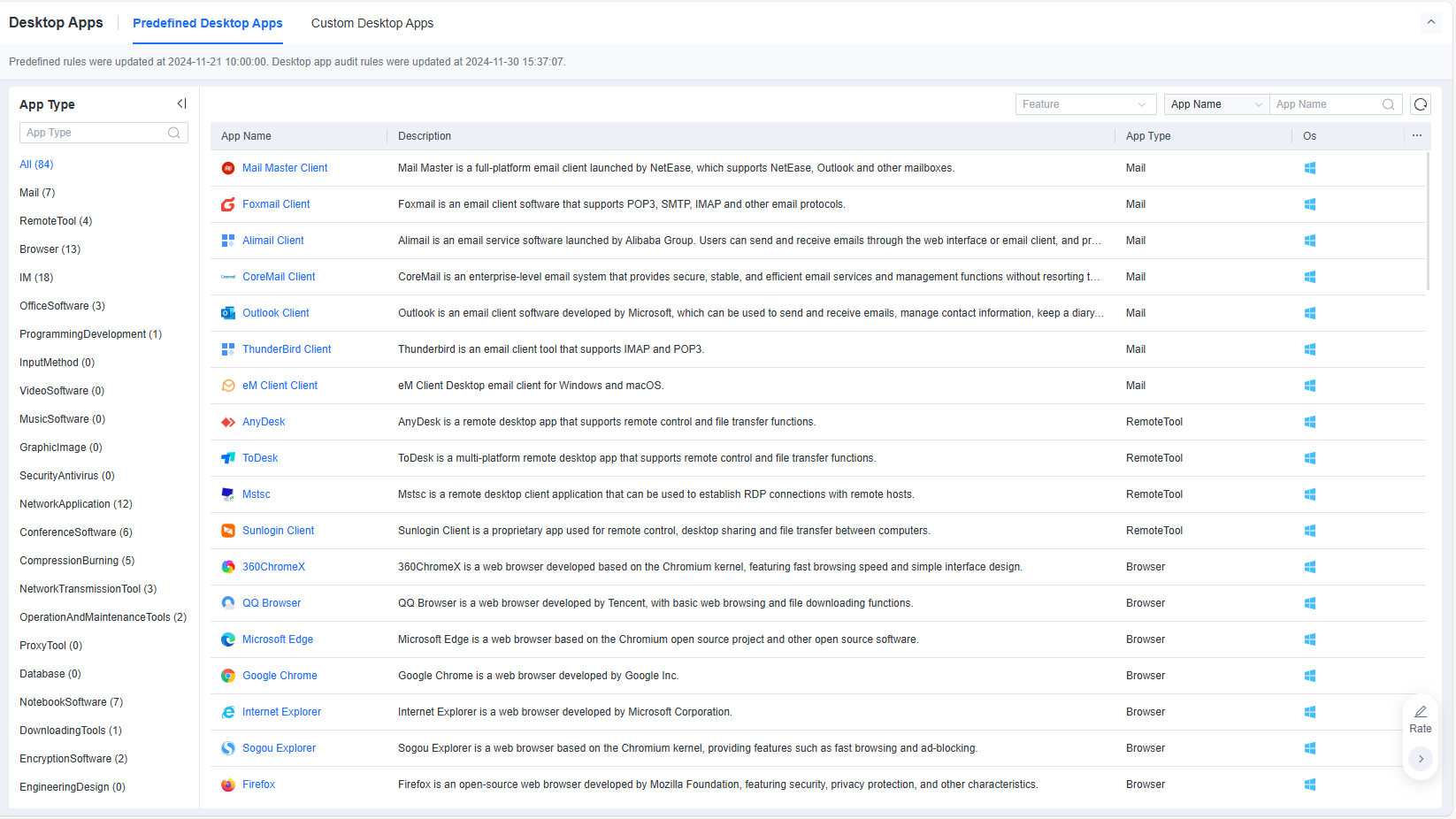This screenshot has width=1456, height=819.
Task: Open the App Name search-type dropdown
Action: click(1217, 104)
